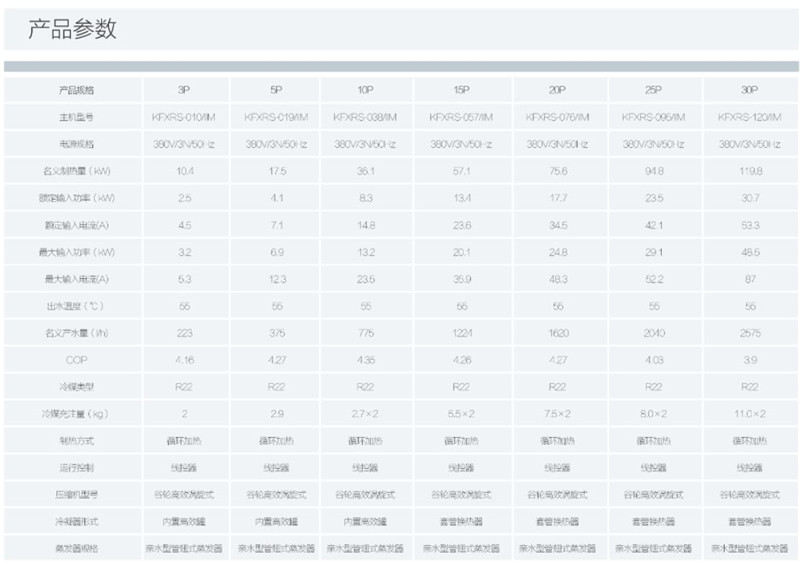The width and height of the screenshot is (800, 561).
Task: Click the 出水温度 row label
Action: click(x=75, y=306)
